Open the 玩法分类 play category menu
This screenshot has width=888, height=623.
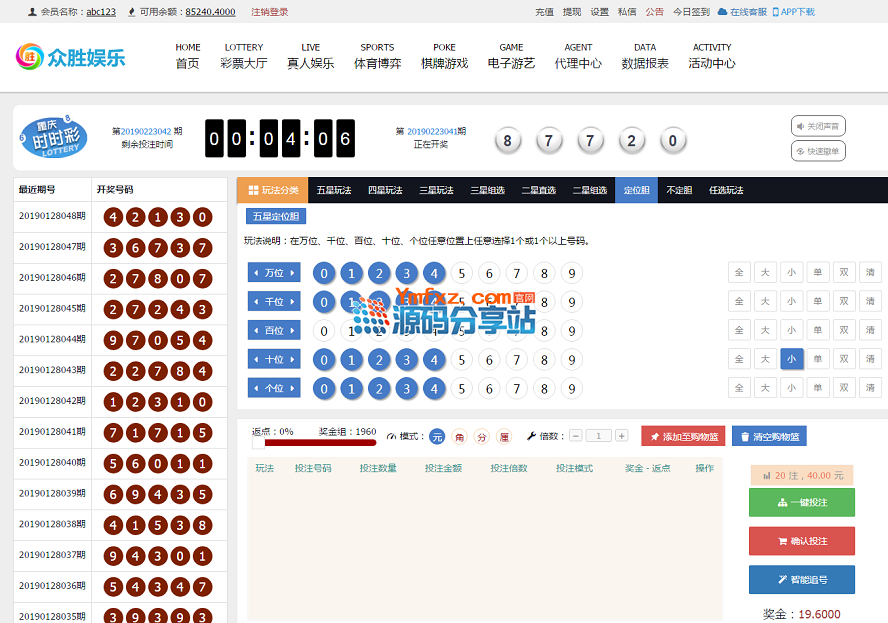pyautogui.click(x=273, y=190)
